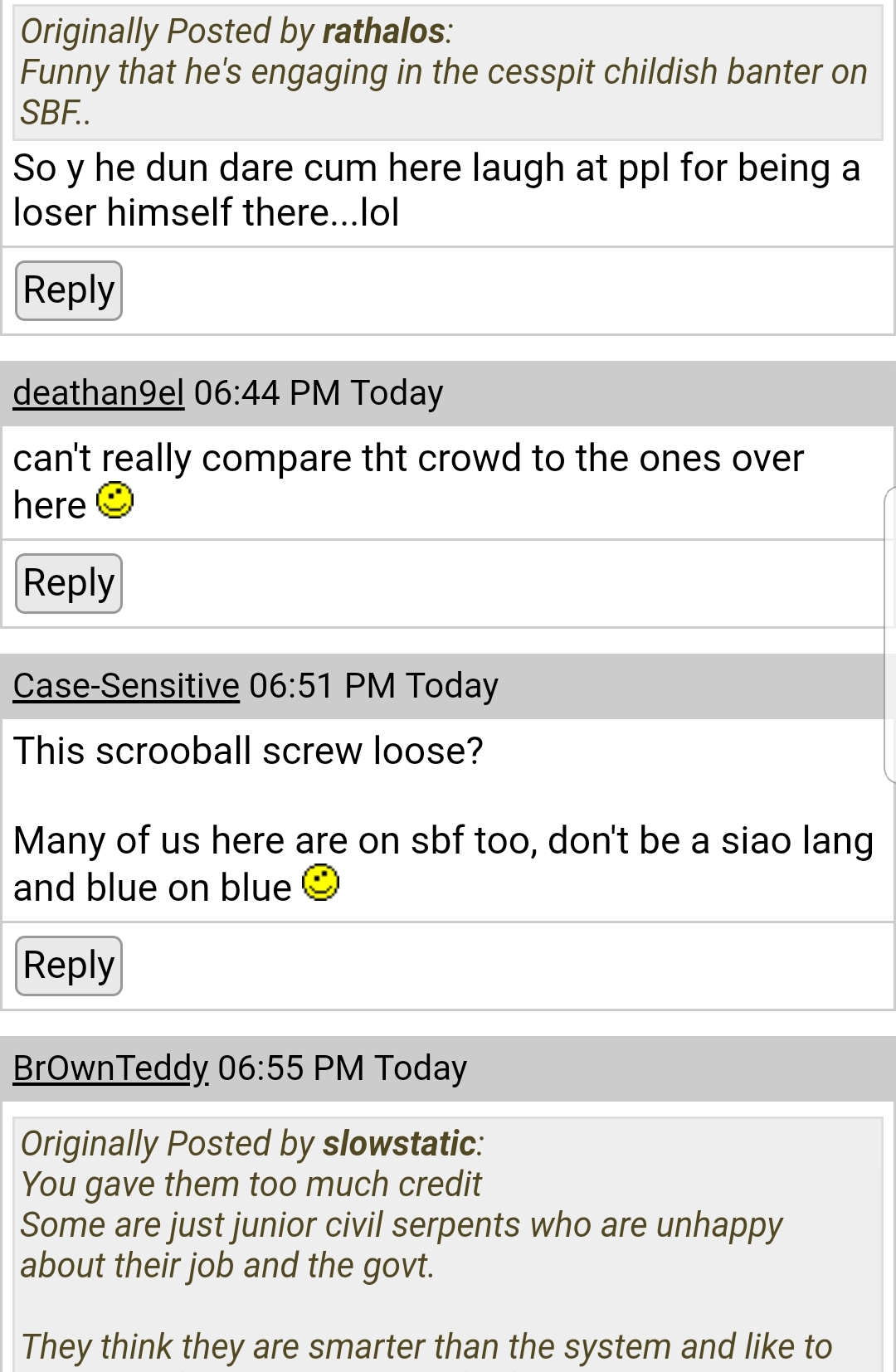Image resolution: width=896 pixels, height=1372 pixels.
Task: Click the rathalos quote box text
Action: pyautogui.click(x=448, y=72)
